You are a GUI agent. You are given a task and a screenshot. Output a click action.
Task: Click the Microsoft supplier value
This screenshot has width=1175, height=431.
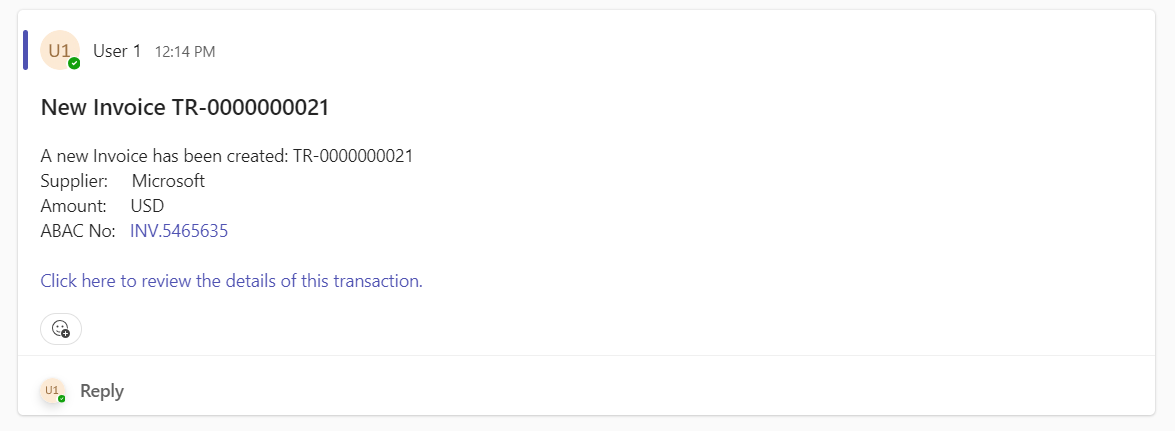[168, 181]
